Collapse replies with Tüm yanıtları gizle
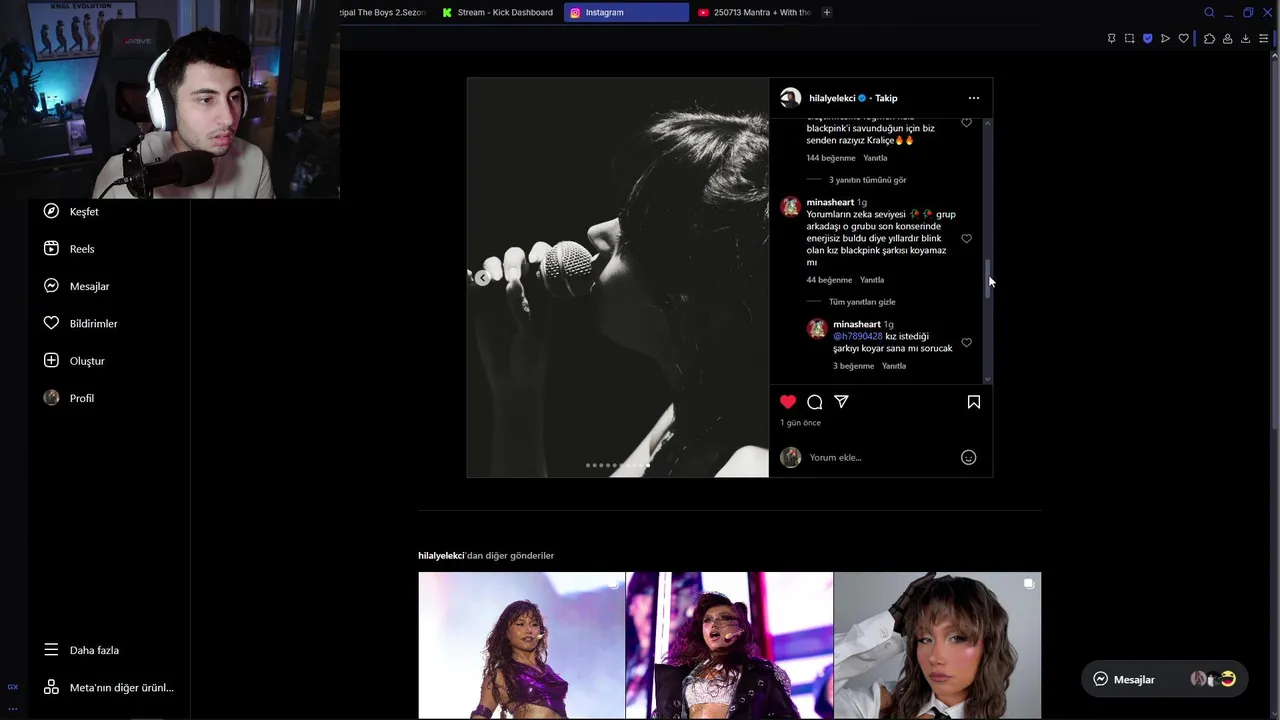Viewport: 1280px width, 720px height. [x=862, y=302]
